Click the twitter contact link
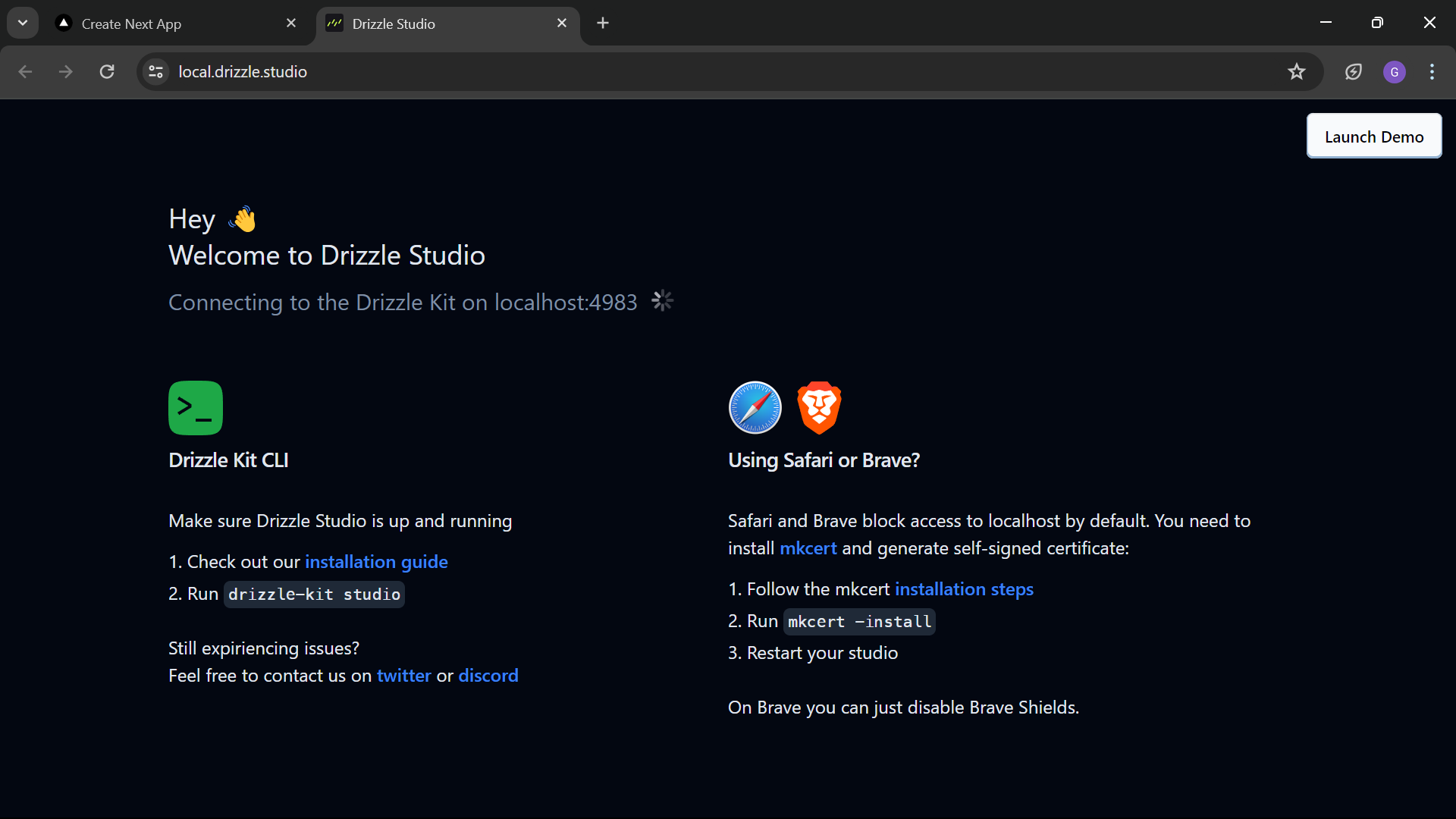Viewport: 1456px width, 819px height. [x=403, y=675]
